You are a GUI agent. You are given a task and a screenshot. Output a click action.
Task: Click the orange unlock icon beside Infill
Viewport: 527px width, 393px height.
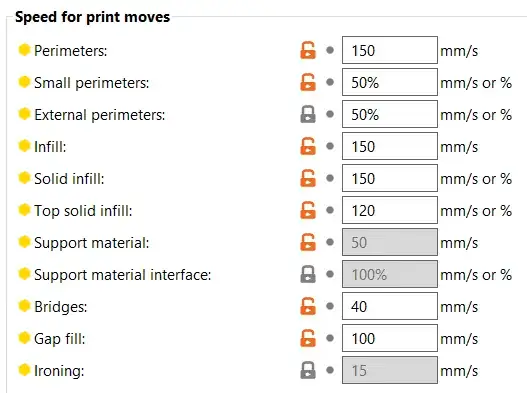[308, 146]
